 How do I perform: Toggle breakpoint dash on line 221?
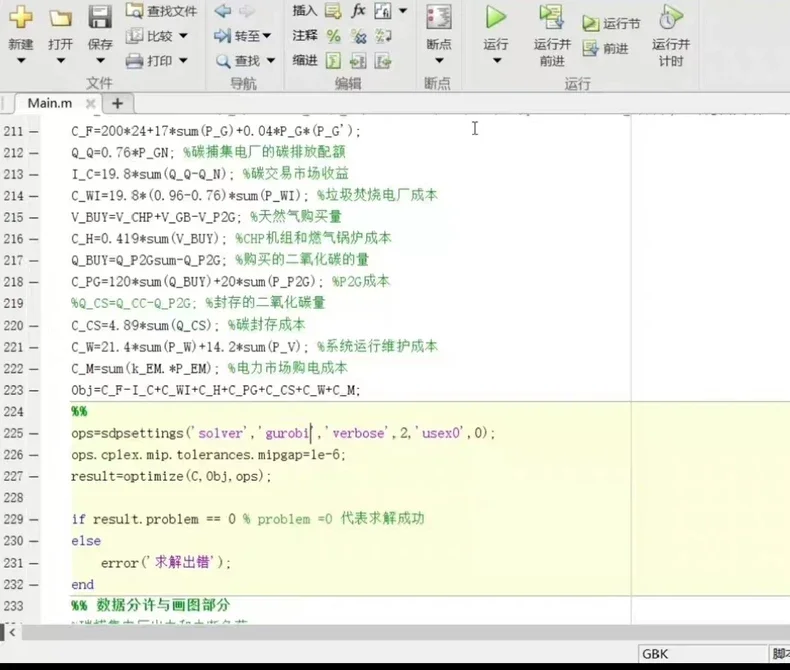[34, 348]
